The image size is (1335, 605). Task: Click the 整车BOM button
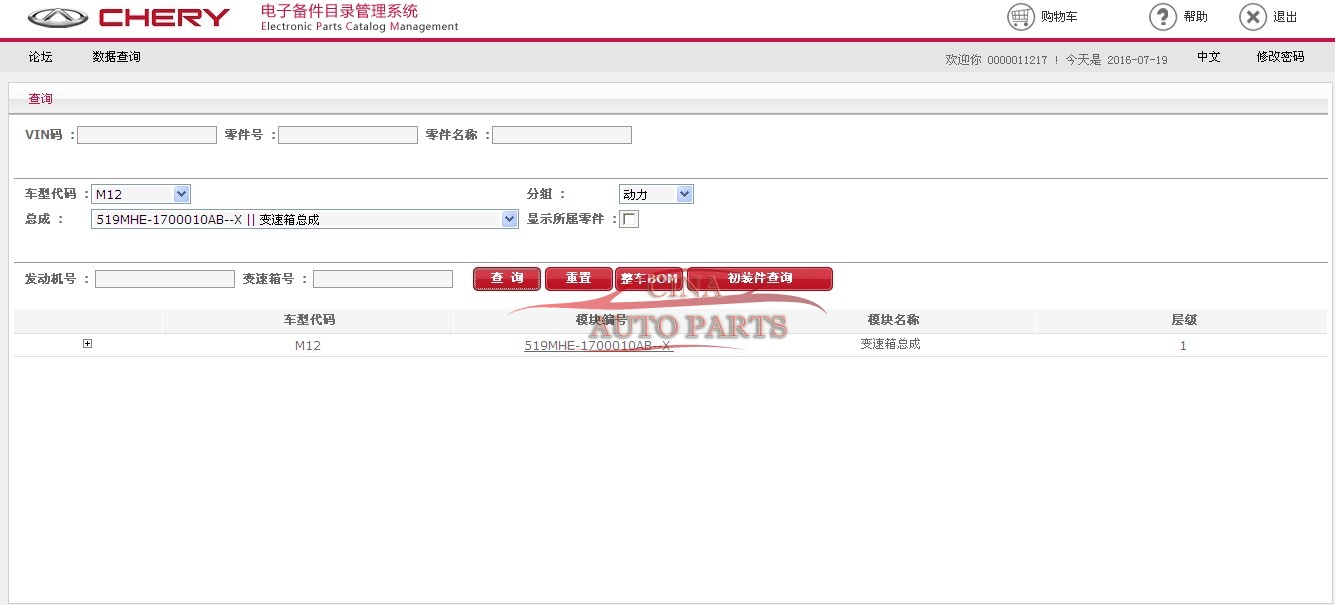[648, 278]
